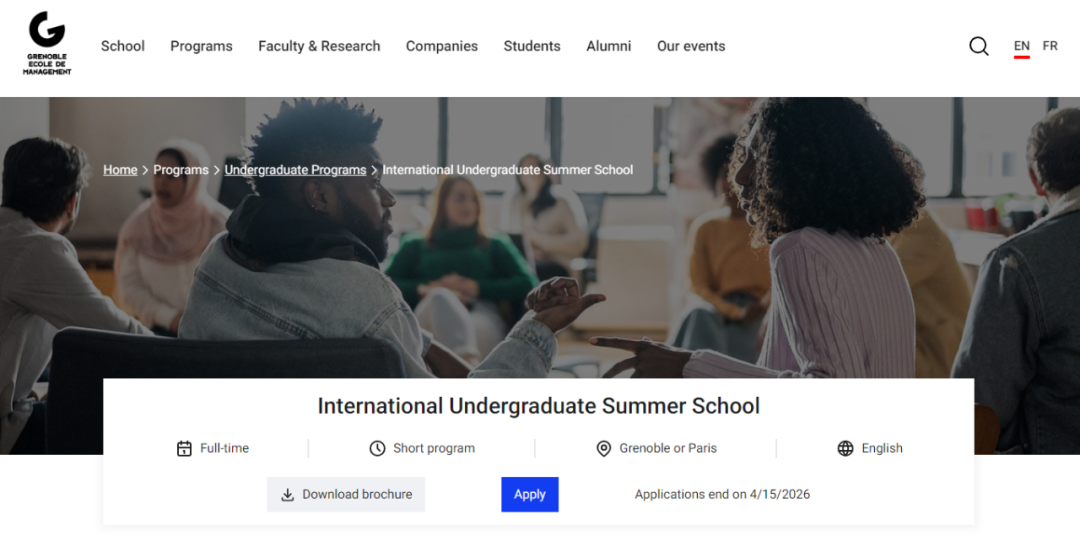Click the calendar icon beside Full-time
The height and width of the screenshot is (547, 1080).
pos(184,448)
